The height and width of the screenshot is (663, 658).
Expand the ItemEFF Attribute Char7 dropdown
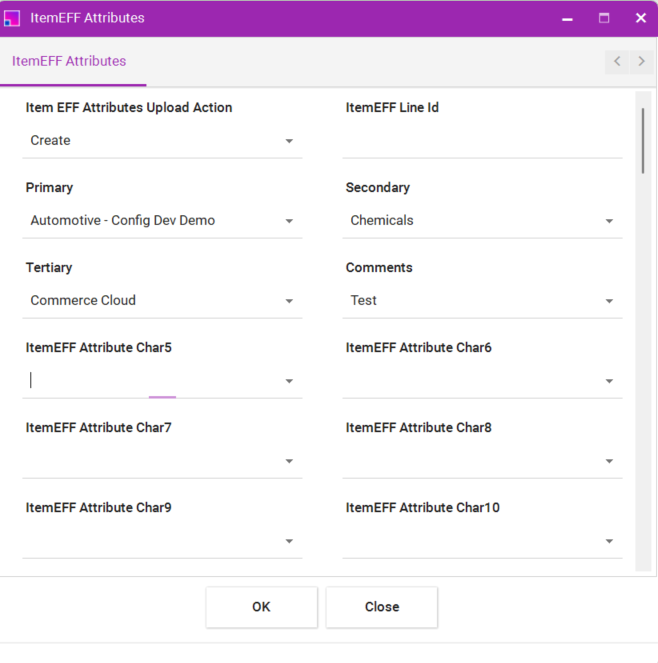point(289,461)
